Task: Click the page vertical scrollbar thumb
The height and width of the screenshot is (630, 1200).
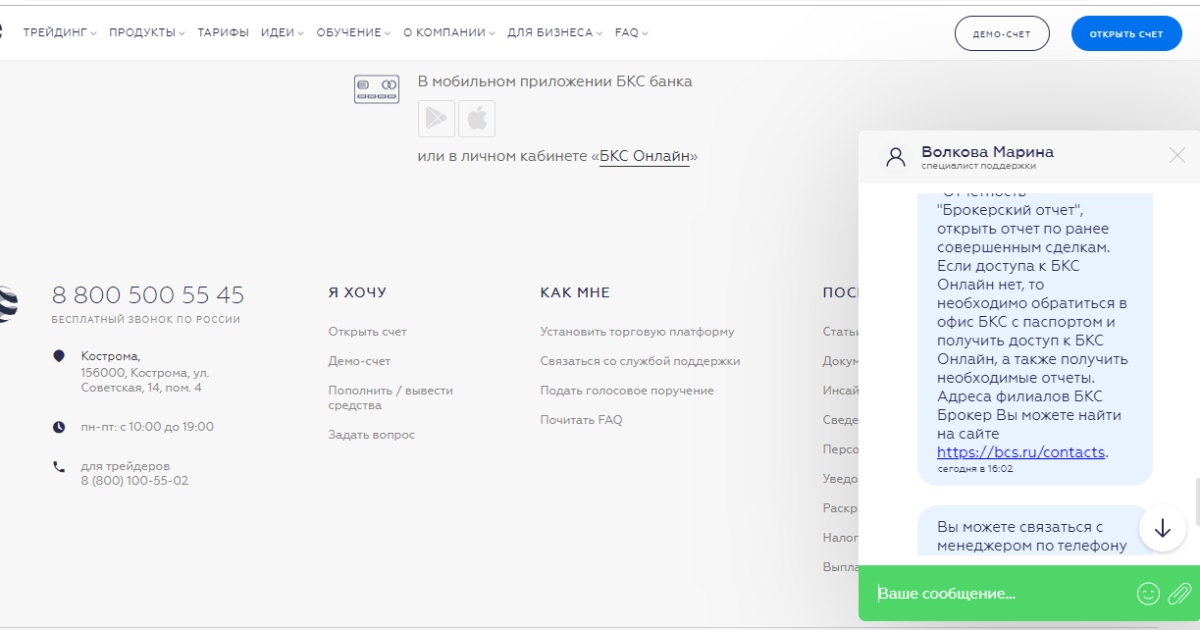Action: click(x=1197, y=501)
